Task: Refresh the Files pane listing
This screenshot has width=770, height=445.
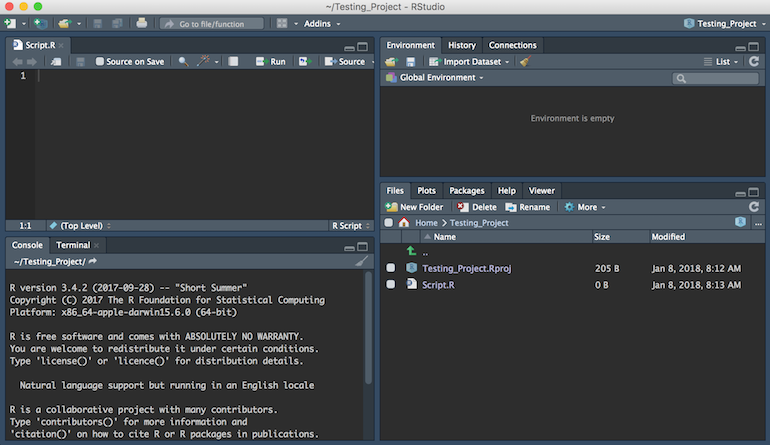Action: click(754, 207)
